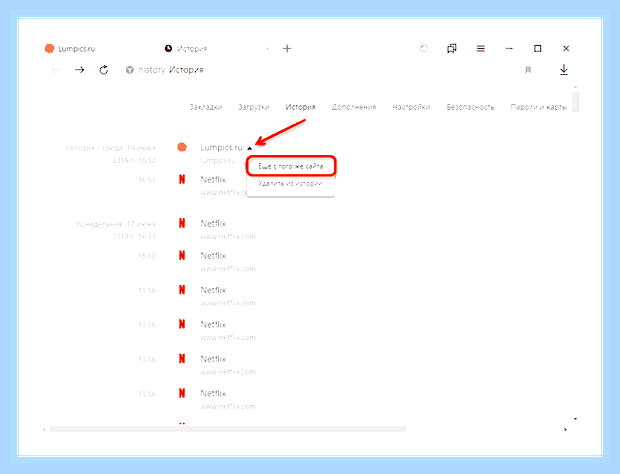Image resolution: width=620 pixels, height=474 pixels.
Task: Click the Lumpics.ru orange favicon in history
Action: [x=182, y=147]
